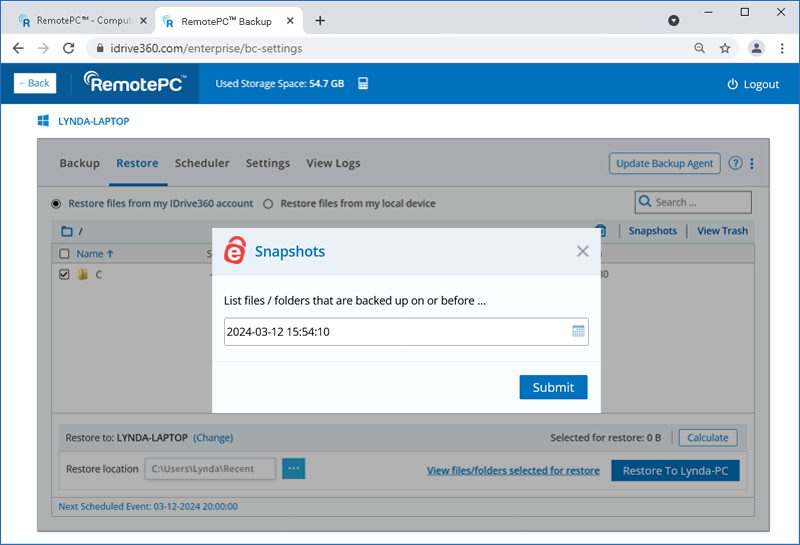Viewport: 800px width, 545px height.
Task: Open the three-dot more options menu
Action: [752, 164]
